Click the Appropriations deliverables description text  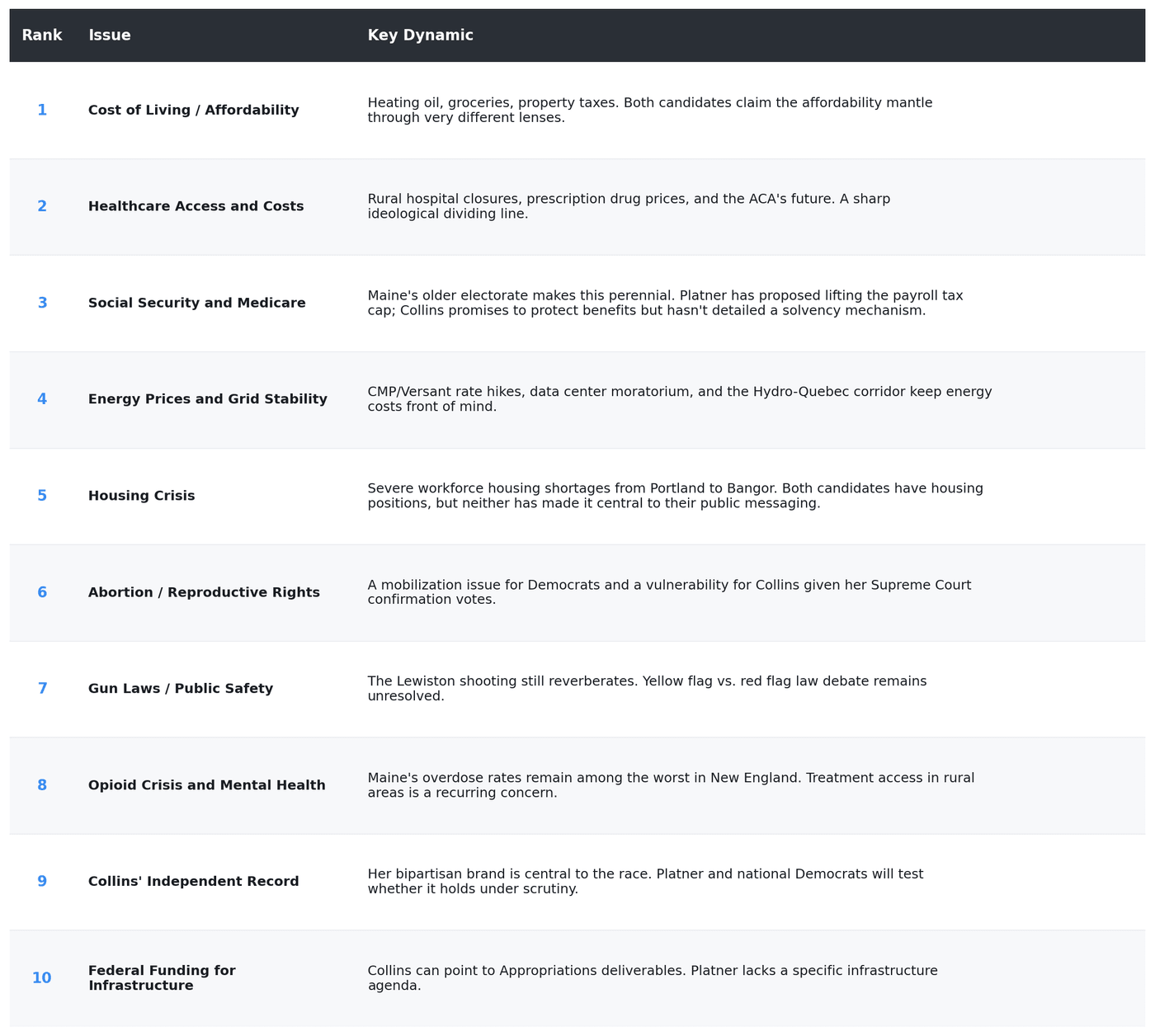click(x=653, y=978)
